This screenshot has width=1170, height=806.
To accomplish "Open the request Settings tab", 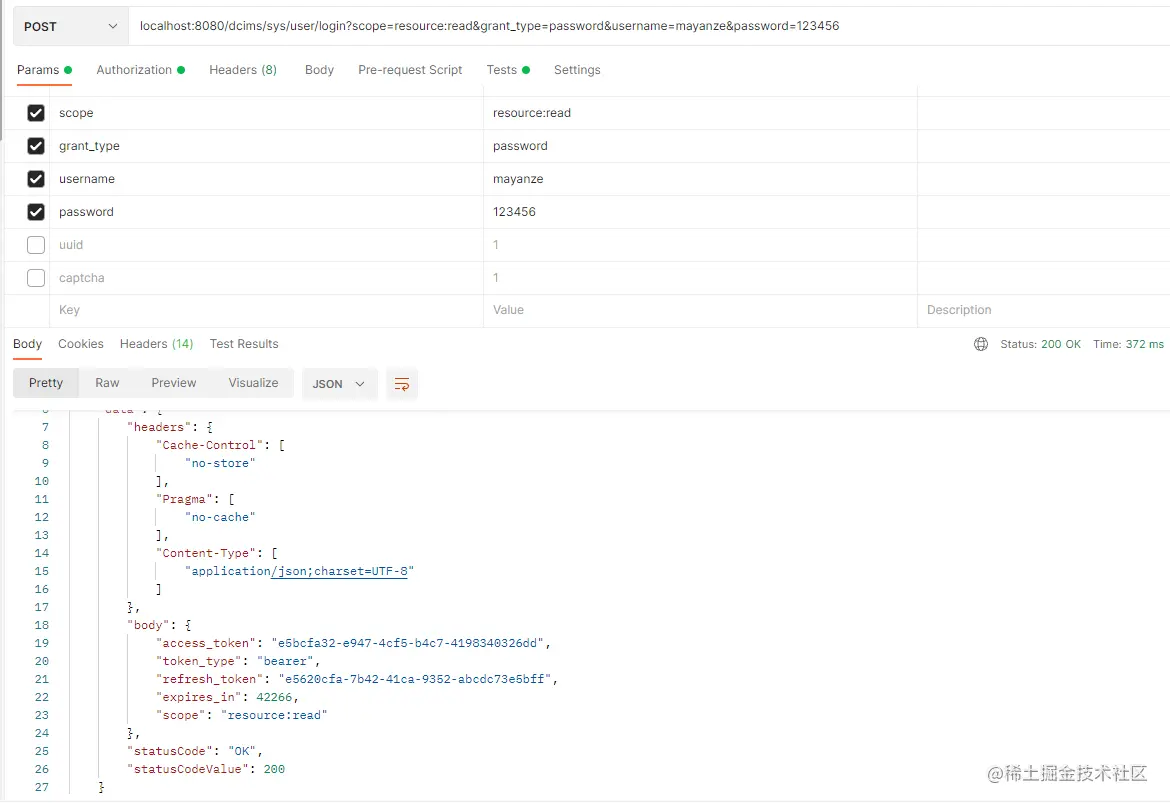I will (577, 70).
